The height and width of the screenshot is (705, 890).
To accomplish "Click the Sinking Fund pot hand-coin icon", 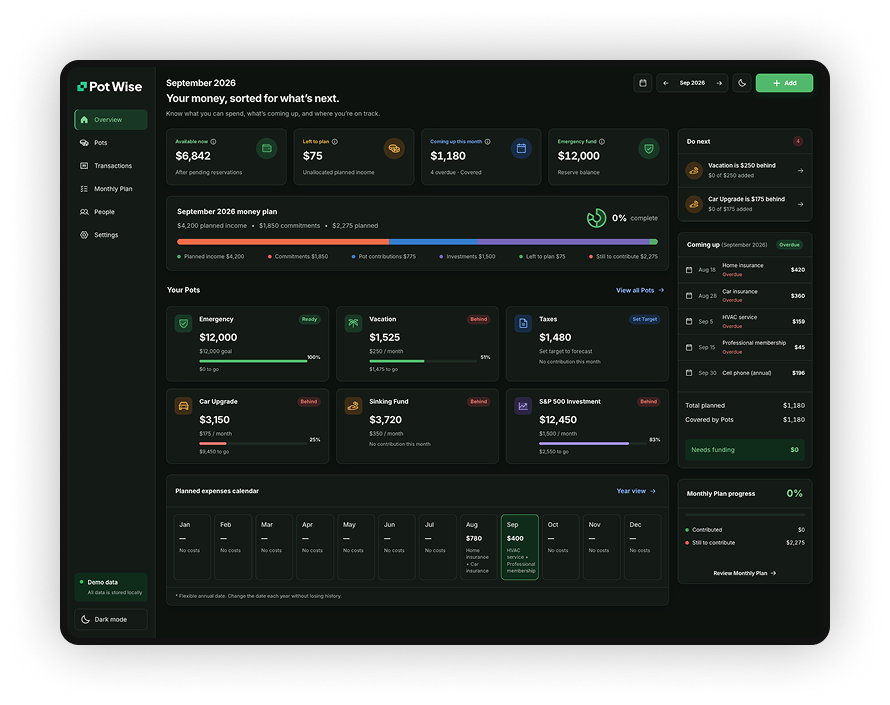I will [353, 406].
